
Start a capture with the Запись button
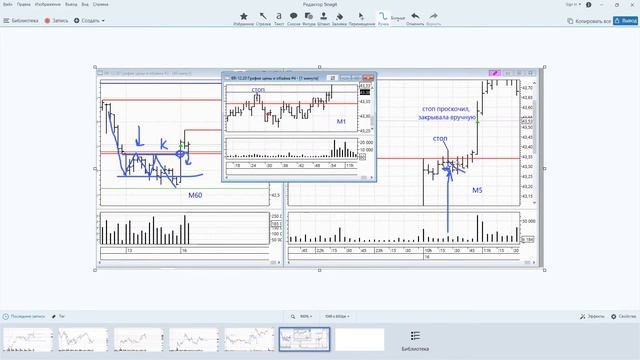pyautogui.click(x=56, y=20)
